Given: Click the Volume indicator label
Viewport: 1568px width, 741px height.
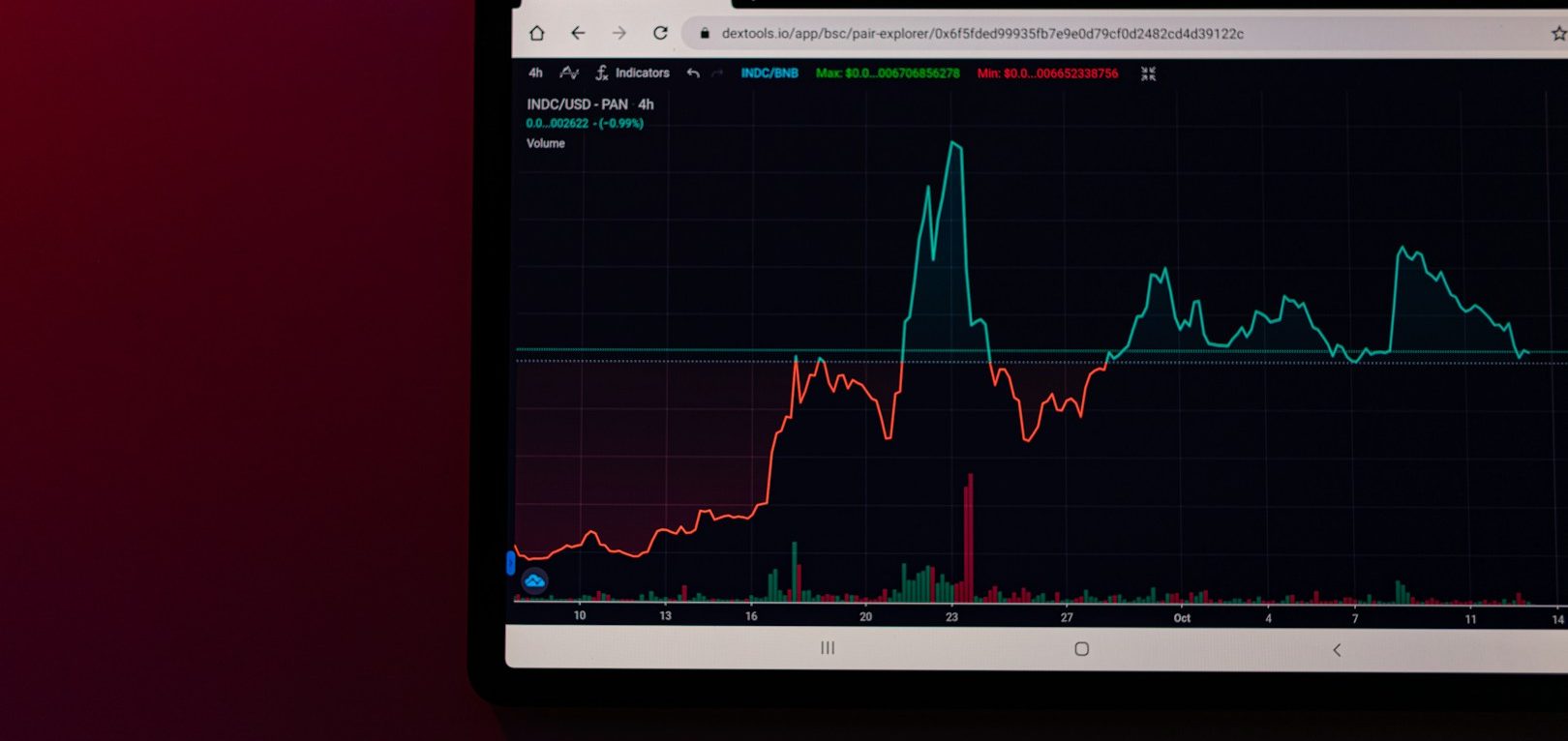Looking at the screenshot, I should click(x=546, y=143).
